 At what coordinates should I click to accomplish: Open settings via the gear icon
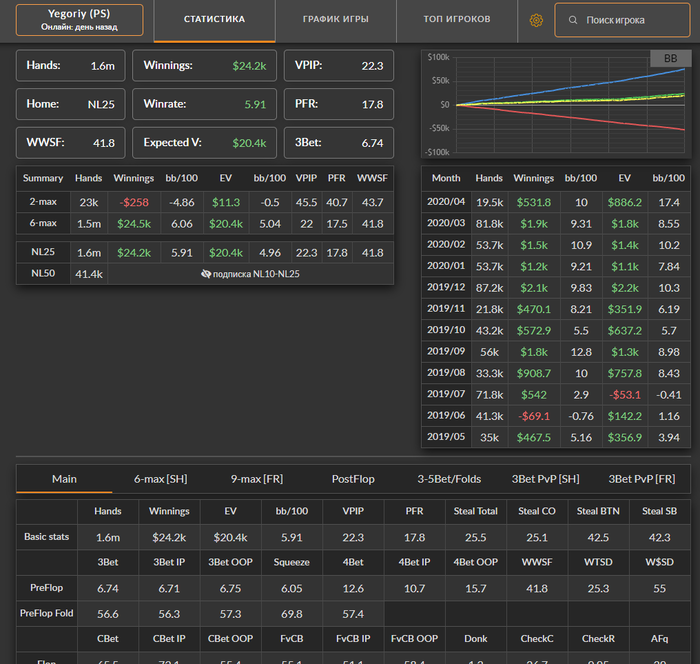[536, 20]
